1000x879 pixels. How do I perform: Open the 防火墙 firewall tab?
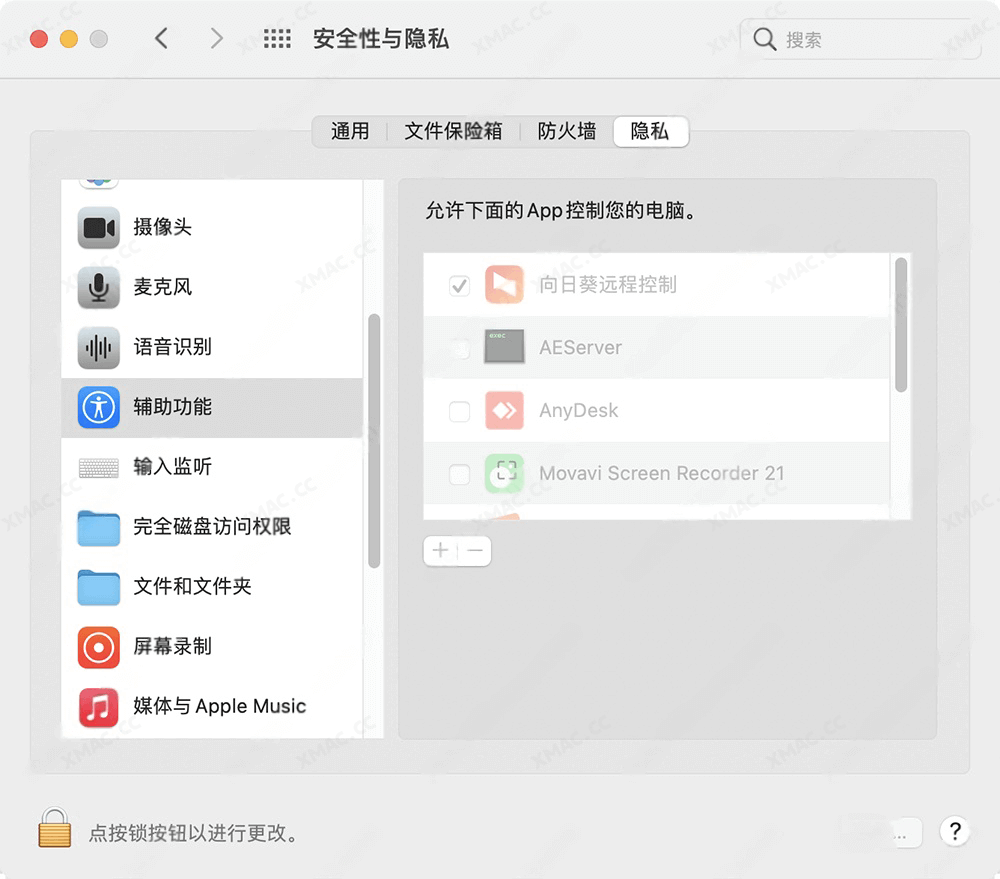click(565, 131)
